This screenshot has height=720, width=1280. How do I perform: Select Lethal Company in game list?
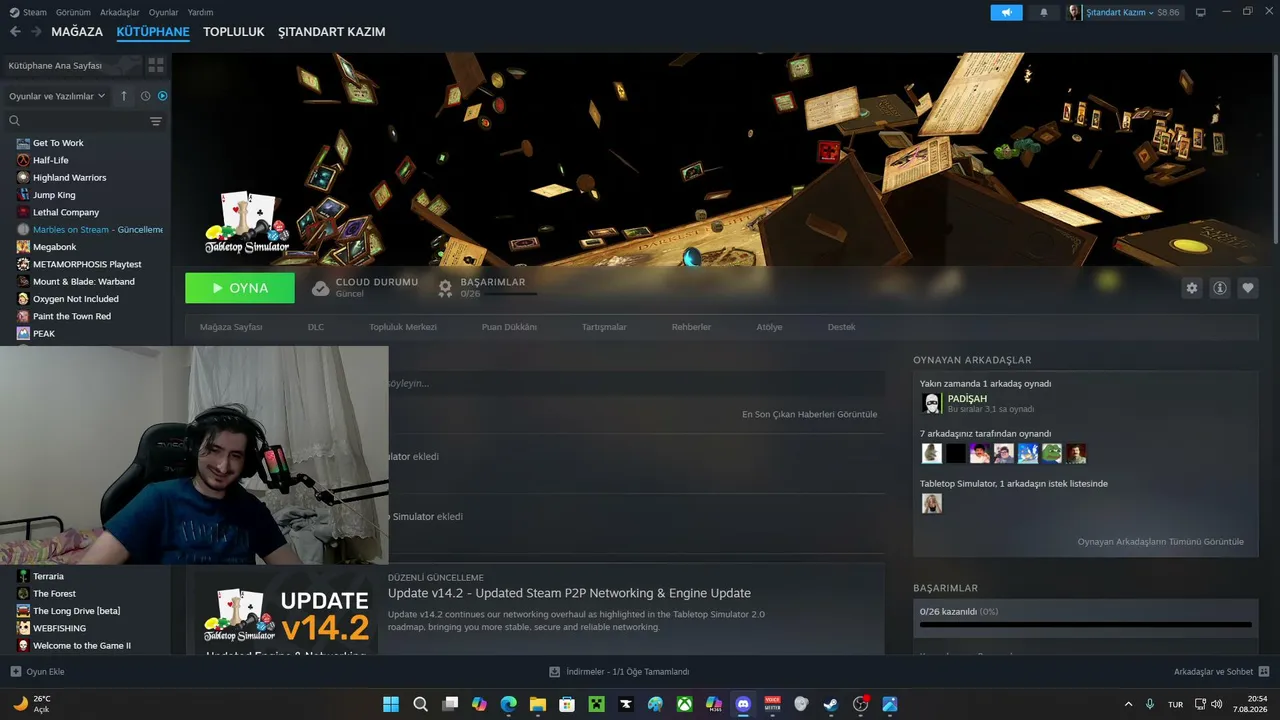coord(66,212)
